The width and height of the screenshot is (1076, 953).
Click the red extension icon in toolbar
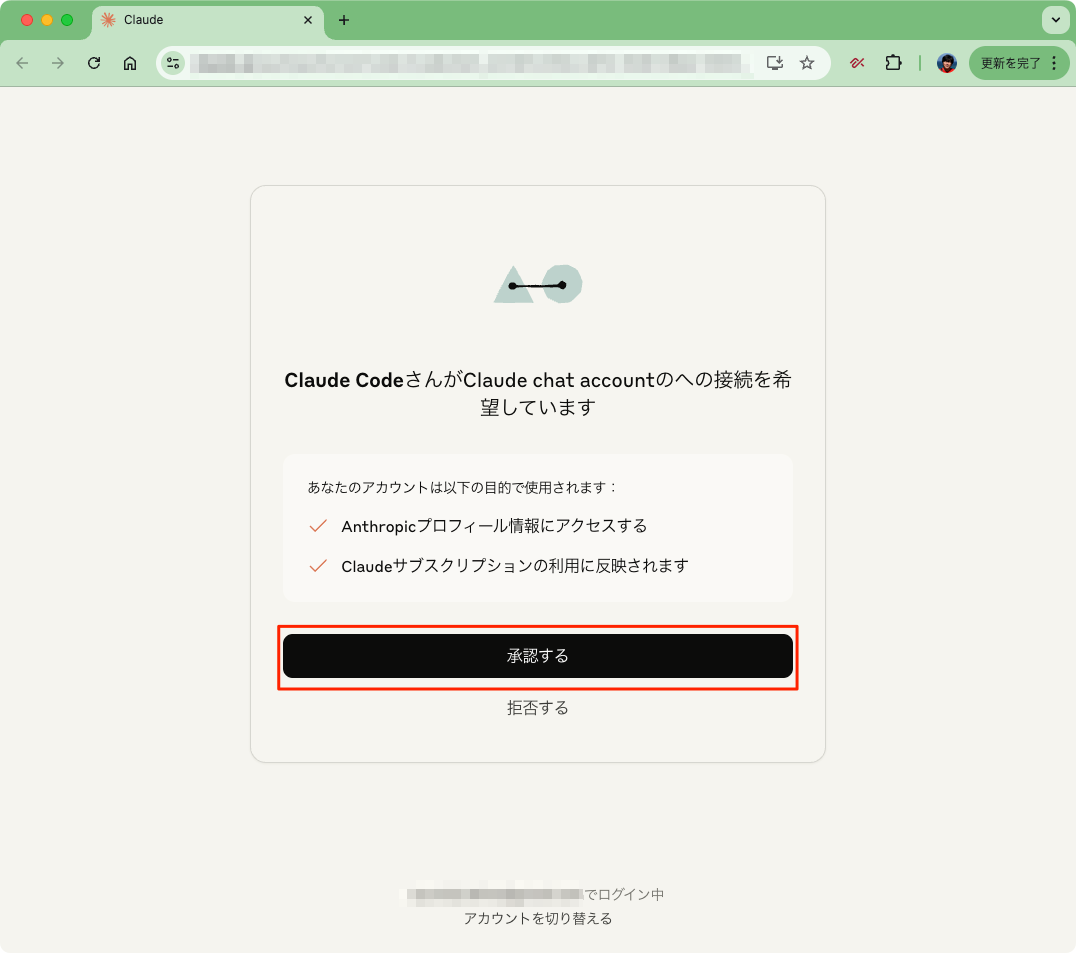point(857,63)
